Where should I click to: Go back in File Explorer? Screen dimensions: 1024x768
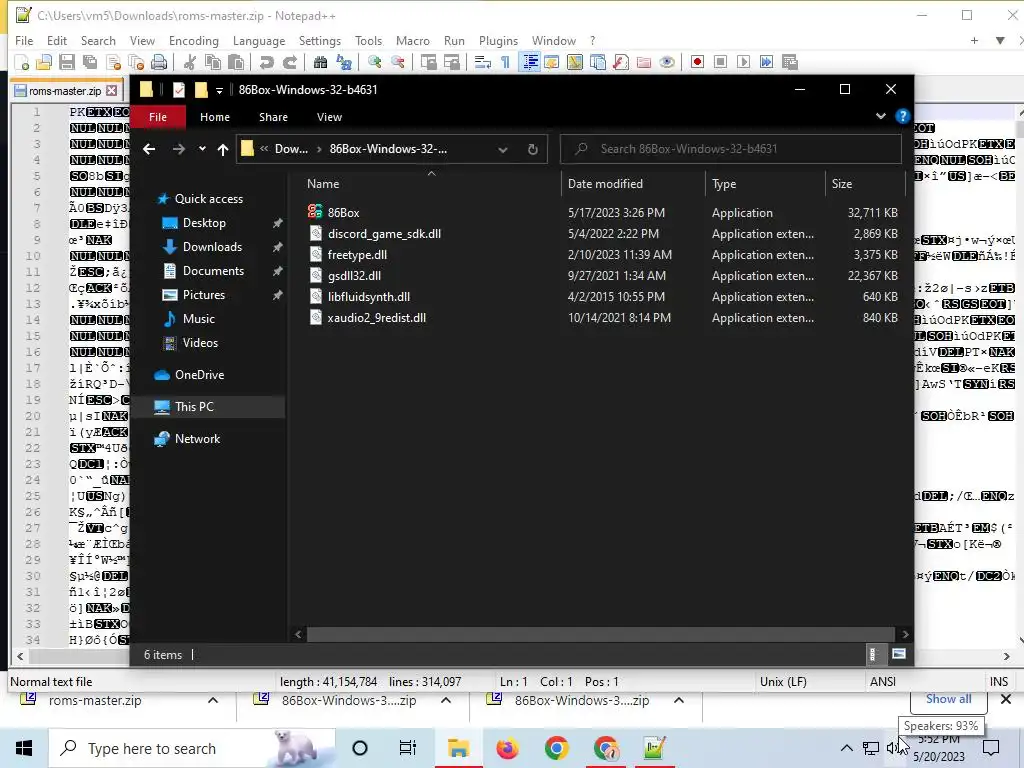click(149, 149)
